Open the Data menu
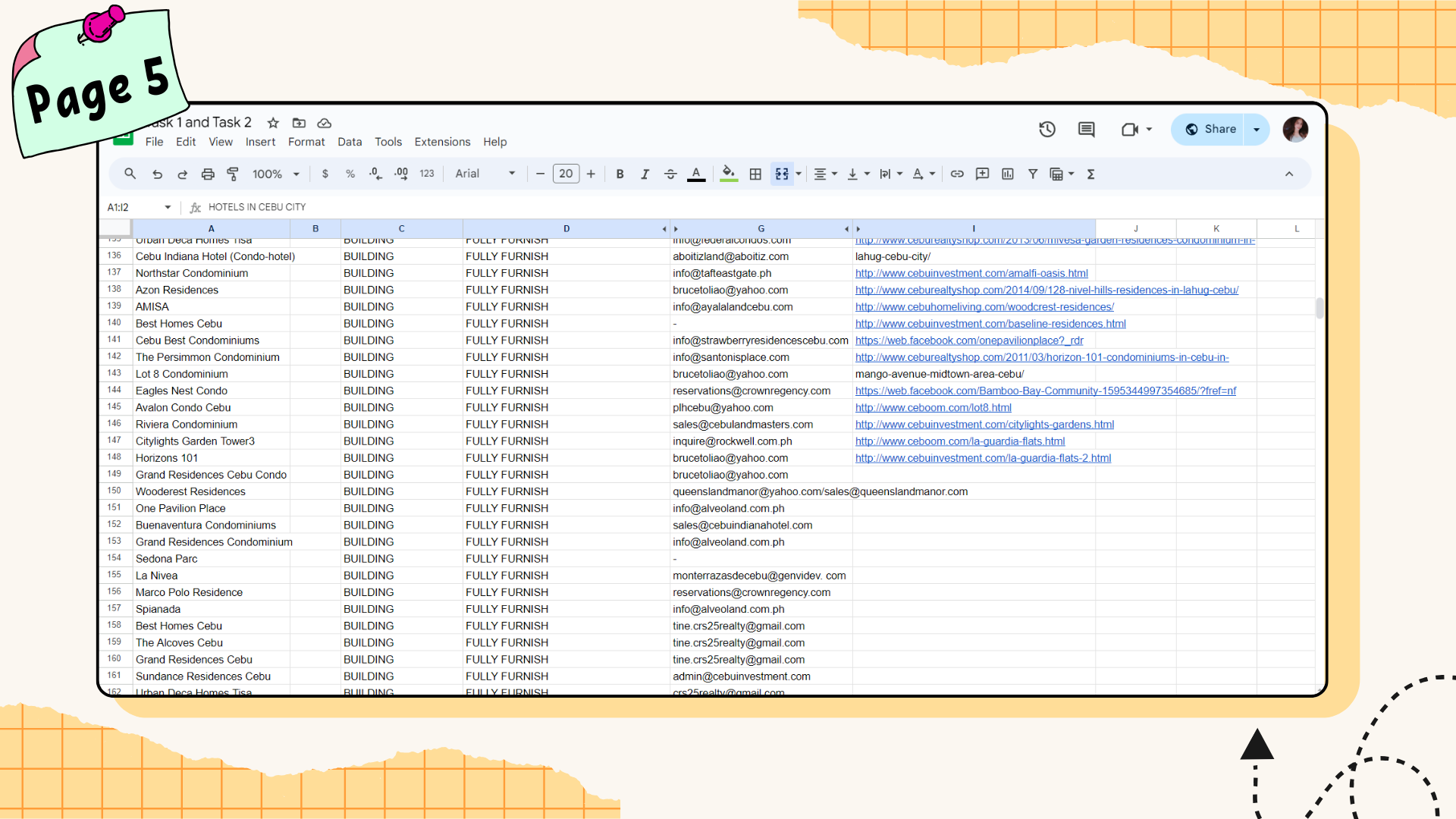 pos(350,142)
